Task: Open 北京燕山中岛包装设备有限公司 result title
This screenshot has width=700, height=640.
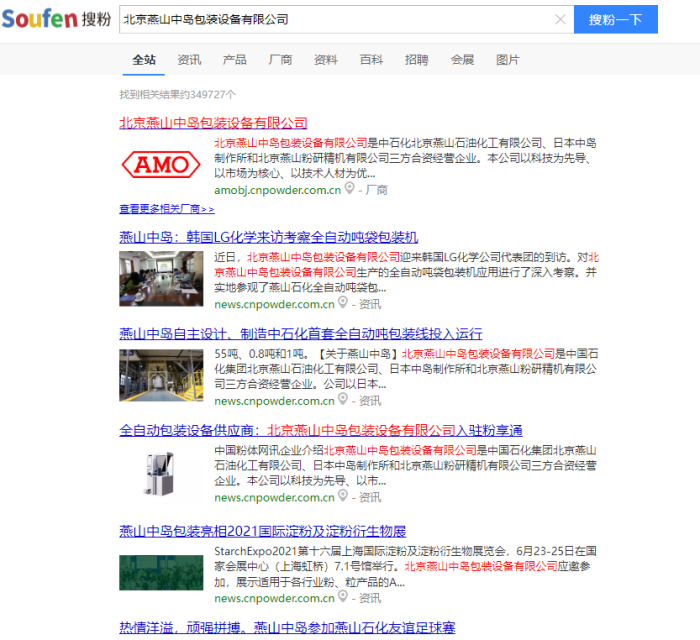Action: point(213,122)
